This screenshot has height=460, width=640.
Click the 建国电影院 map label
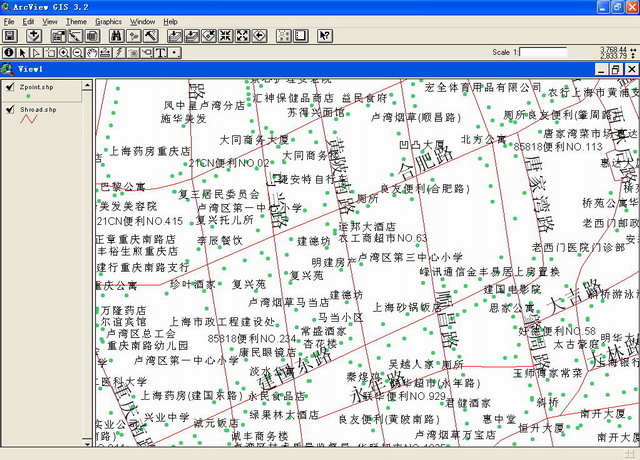click(512, 289)
